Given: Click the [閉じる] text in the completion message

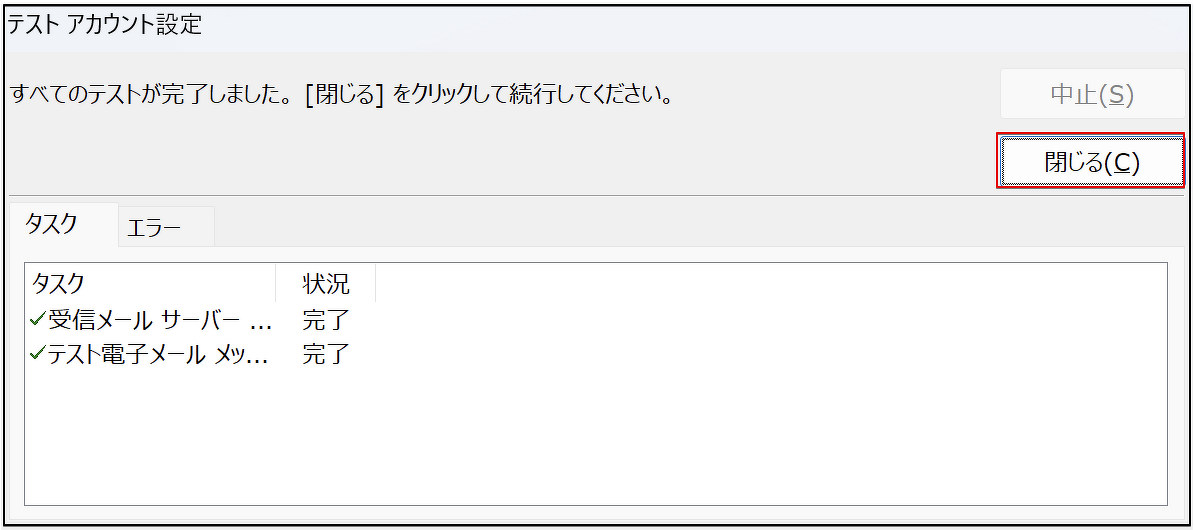Looking at the screenshot, I should pyautogui.click(x=345, y=96).
